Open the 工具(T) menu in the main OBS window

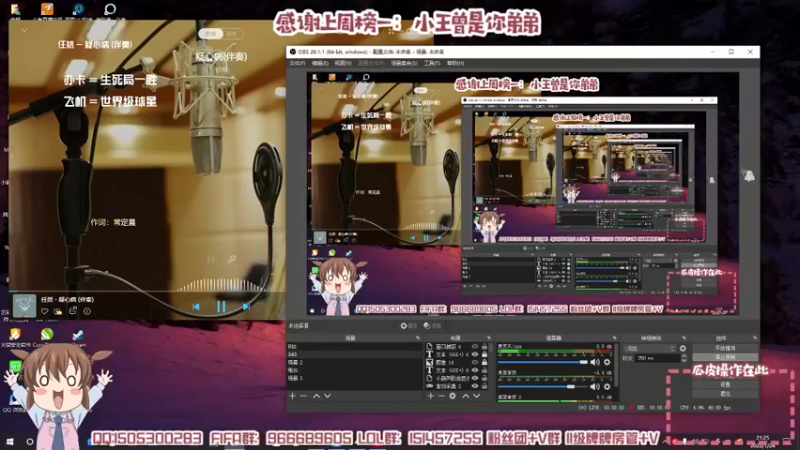coord(432,63)
